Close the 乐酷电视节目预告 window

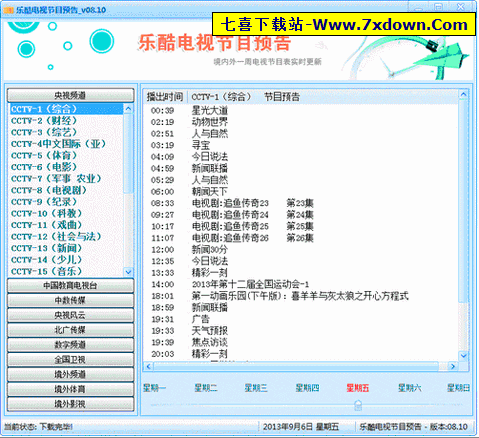click(461, 6)
